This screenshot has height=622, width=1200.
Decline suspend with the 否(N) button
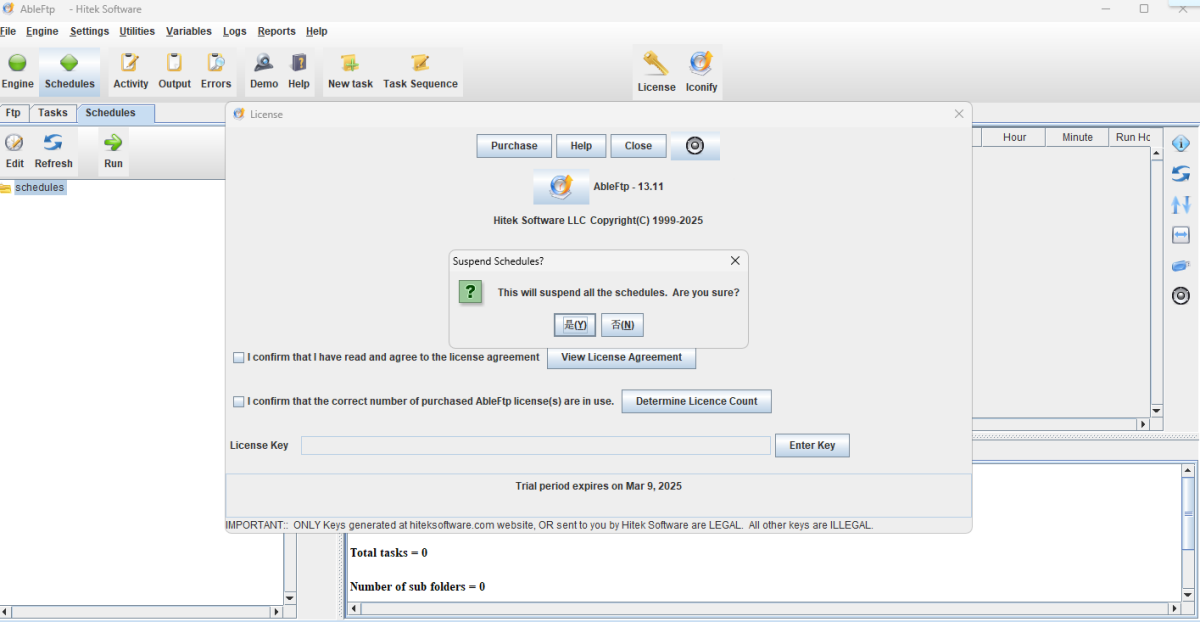tap(622, 325)
